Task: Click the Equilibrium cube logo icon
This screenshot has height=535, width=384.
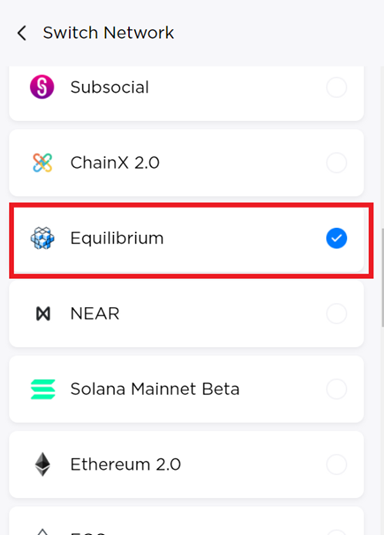Action: 42,238
